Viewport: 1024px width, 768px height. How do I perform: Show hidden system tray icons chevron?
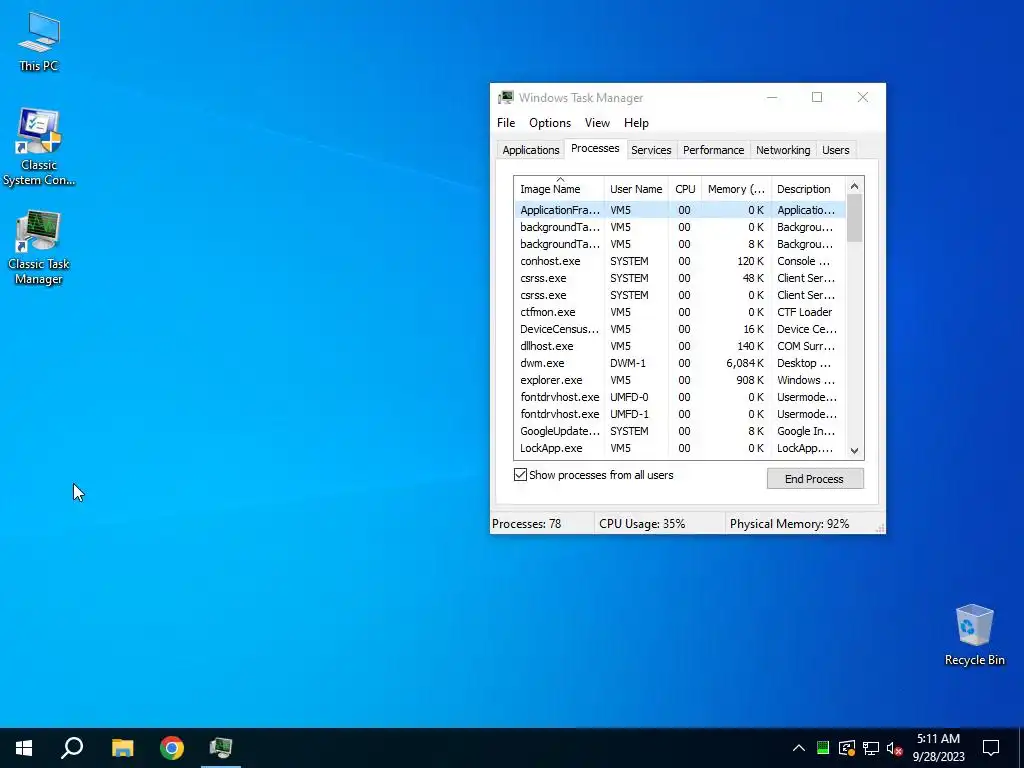click(798, 748)
